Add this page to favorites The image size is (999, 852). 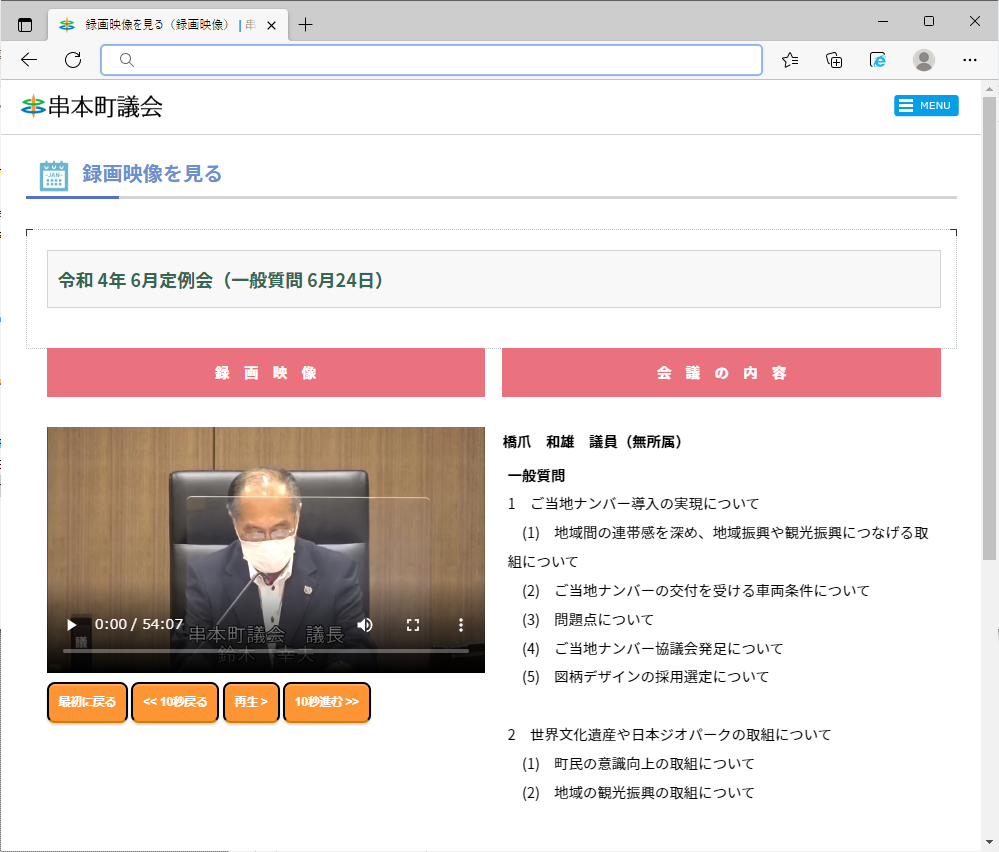coord(790,60)
